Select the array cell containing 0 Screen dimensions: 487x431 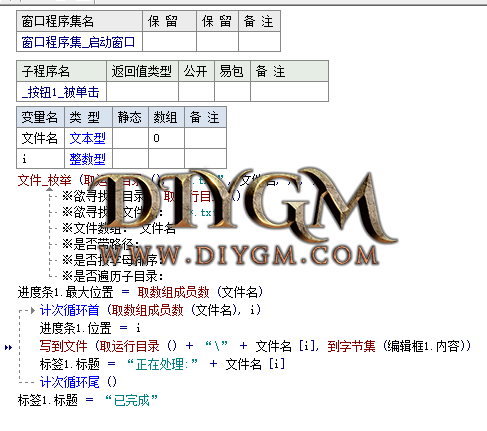point(166,138)
